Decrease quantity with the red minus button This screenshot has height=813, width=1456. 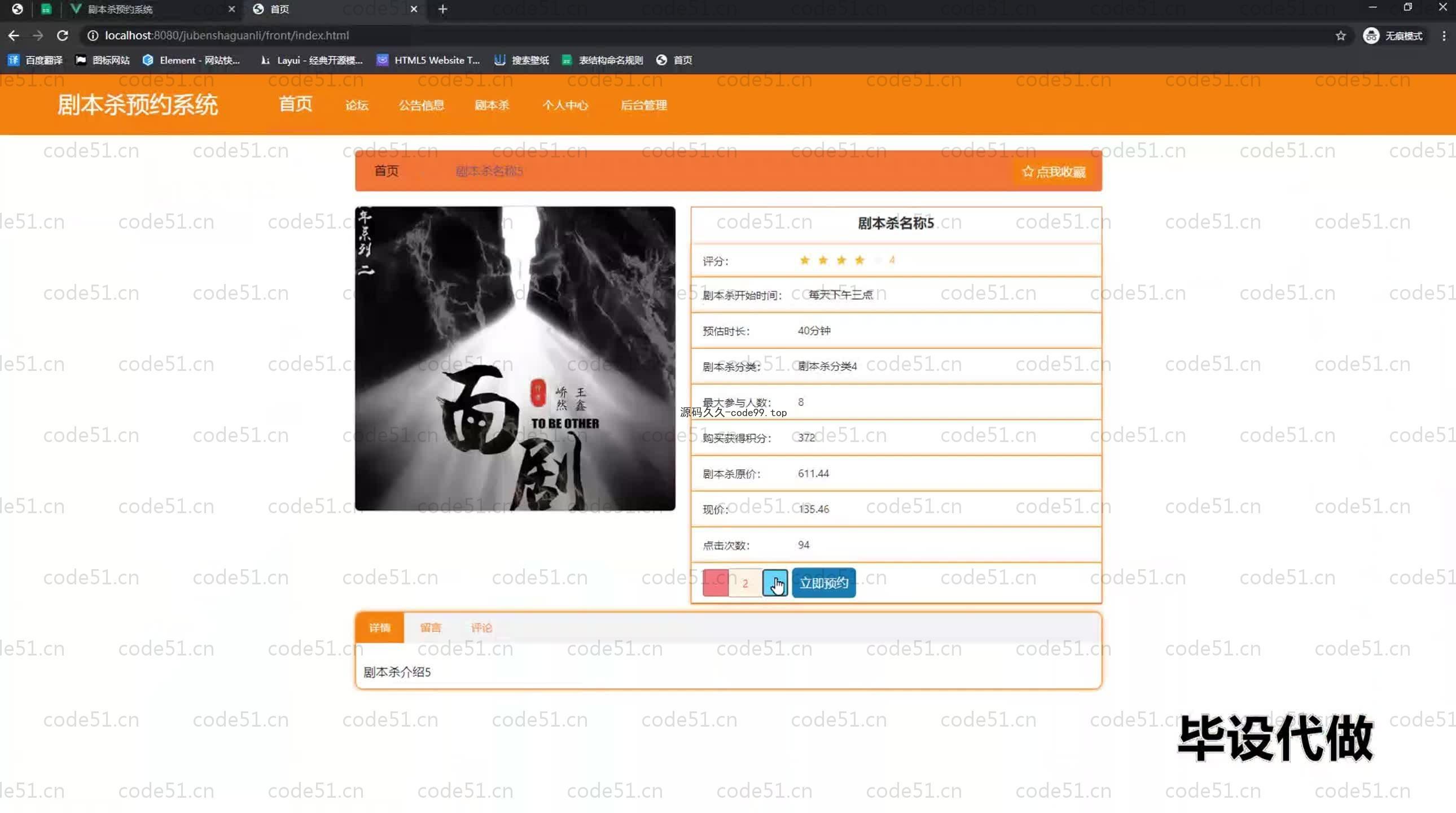[x=716, y=583]
